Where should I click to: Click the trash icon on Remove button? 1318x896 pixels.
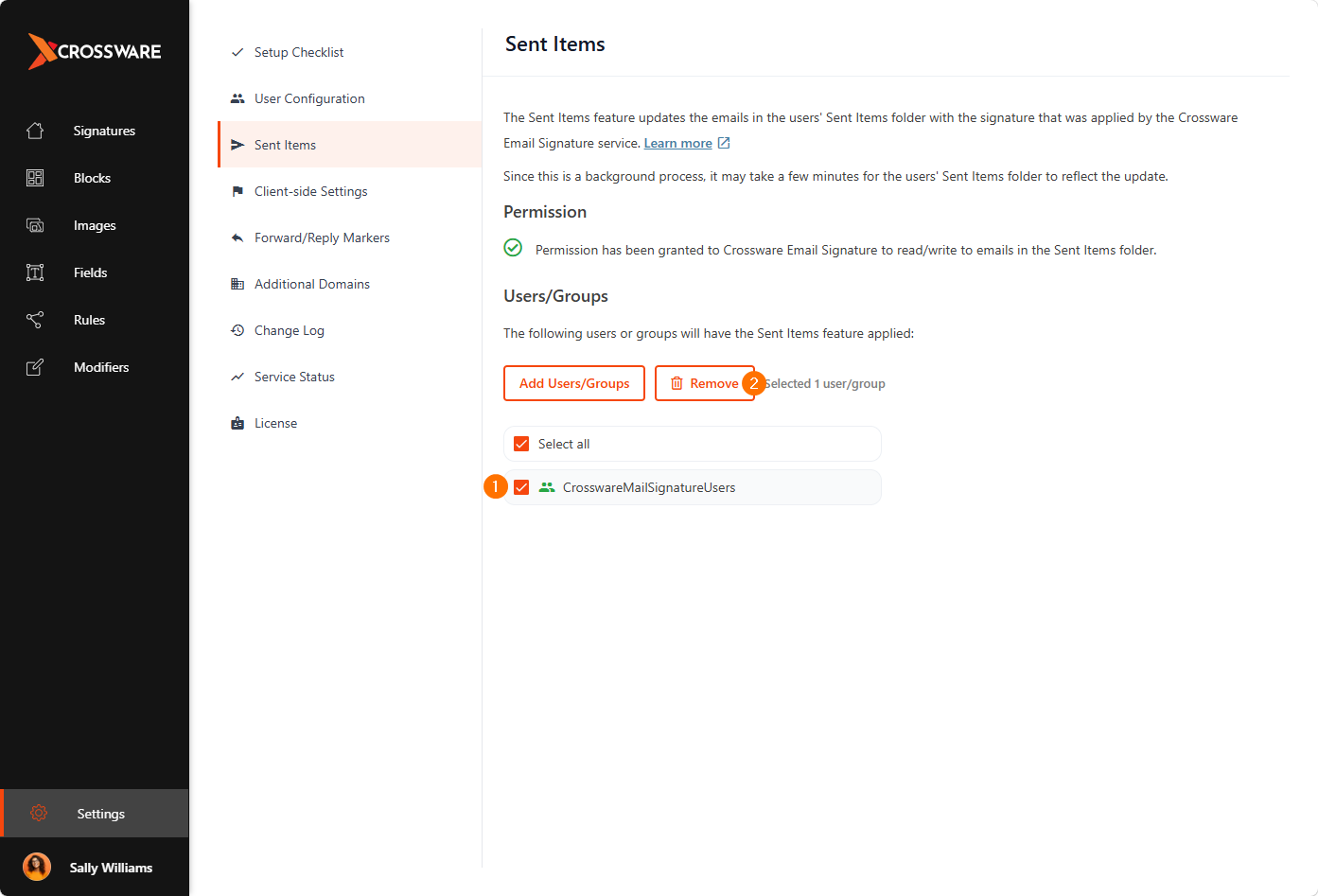pos(677,383)
